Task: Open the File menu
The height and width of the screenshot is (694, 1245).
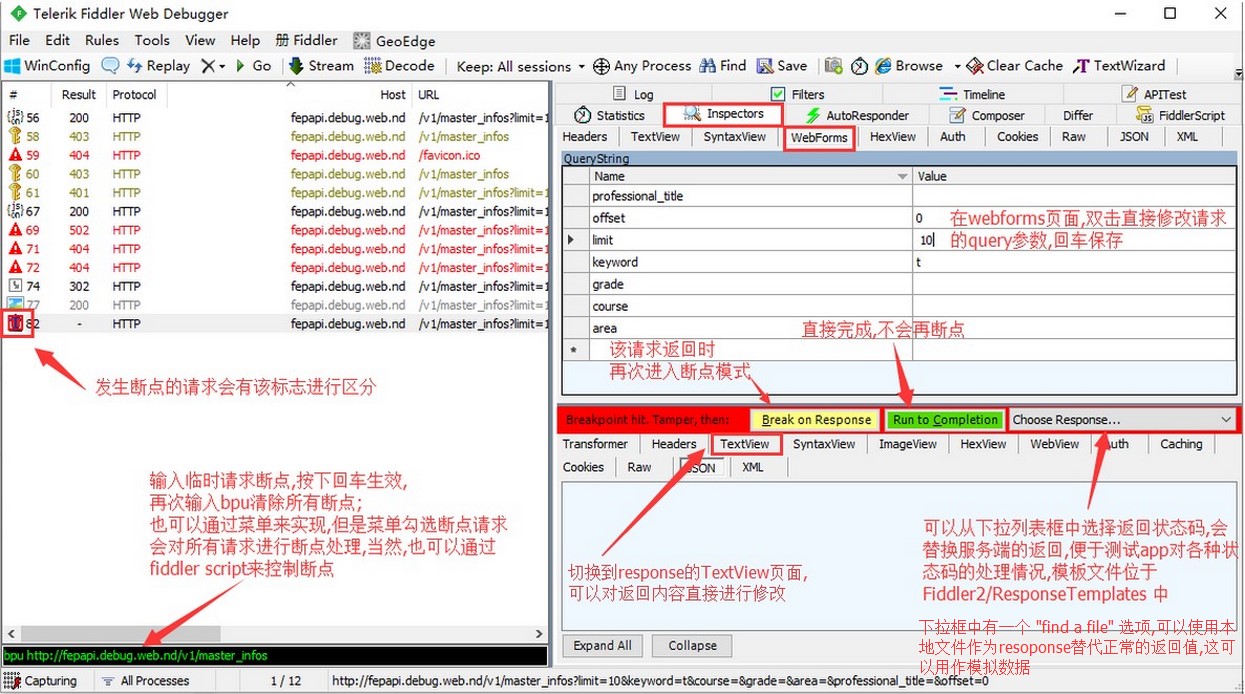Action: (x=20, y=40)
